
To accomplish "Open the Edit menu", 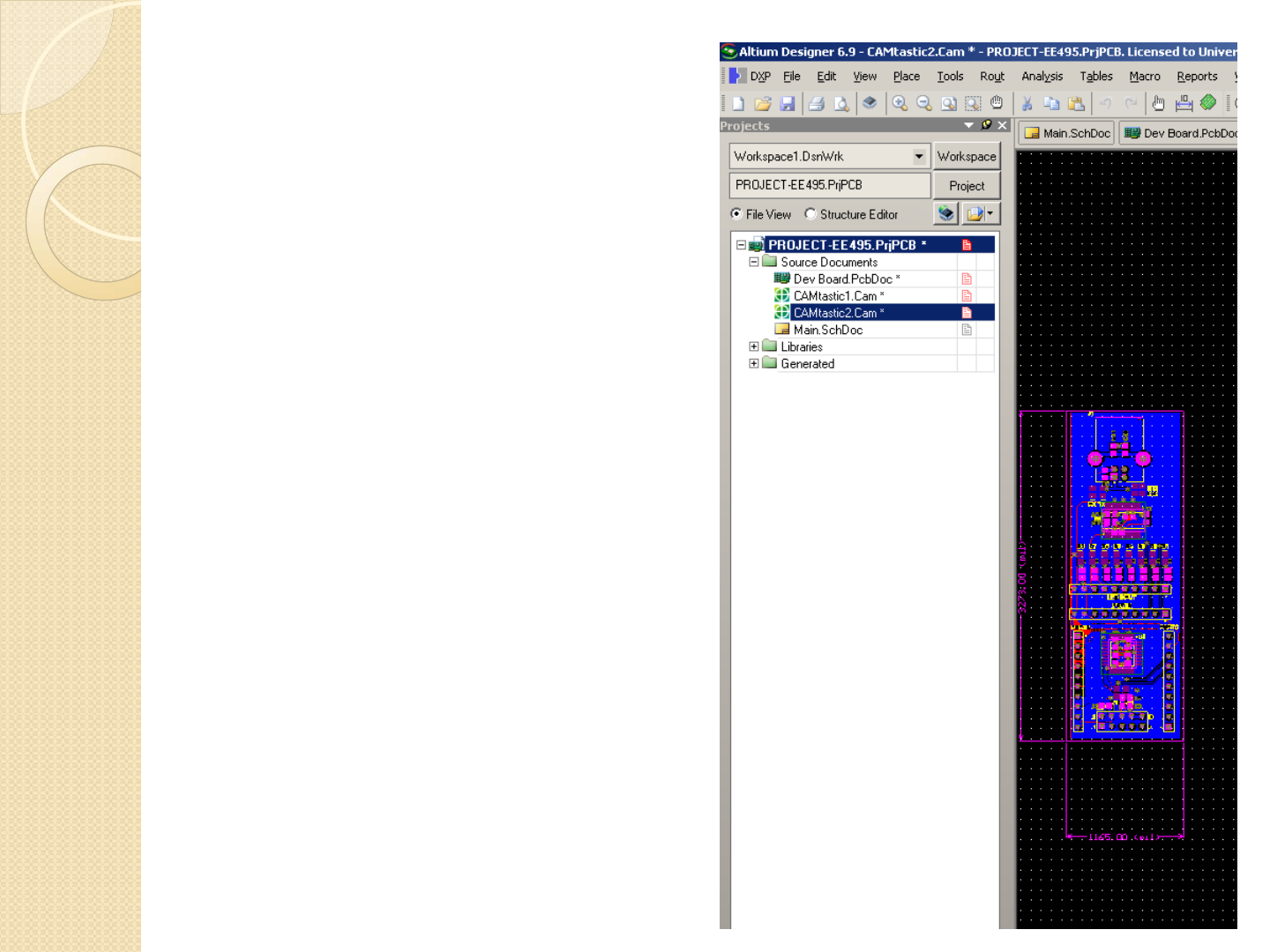I will coord(826,77).
